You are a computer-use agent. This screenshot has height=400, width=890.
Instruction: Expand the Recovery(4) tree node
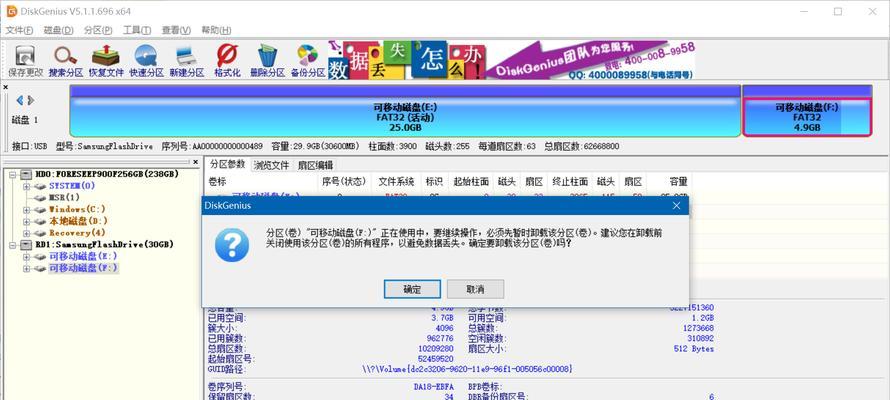(x=26, y=233)
